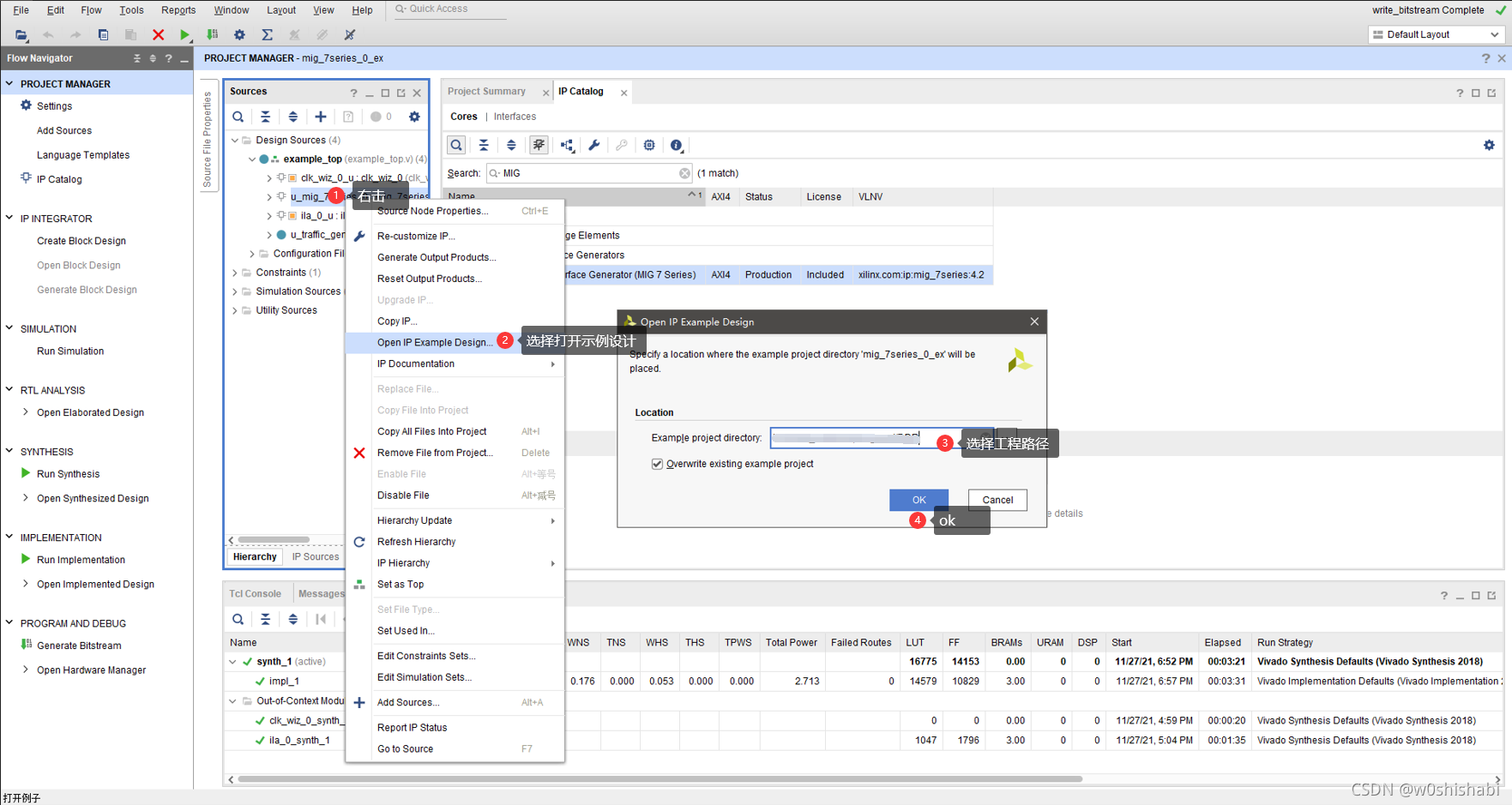Click Flow Navigator help question mark

169,58
